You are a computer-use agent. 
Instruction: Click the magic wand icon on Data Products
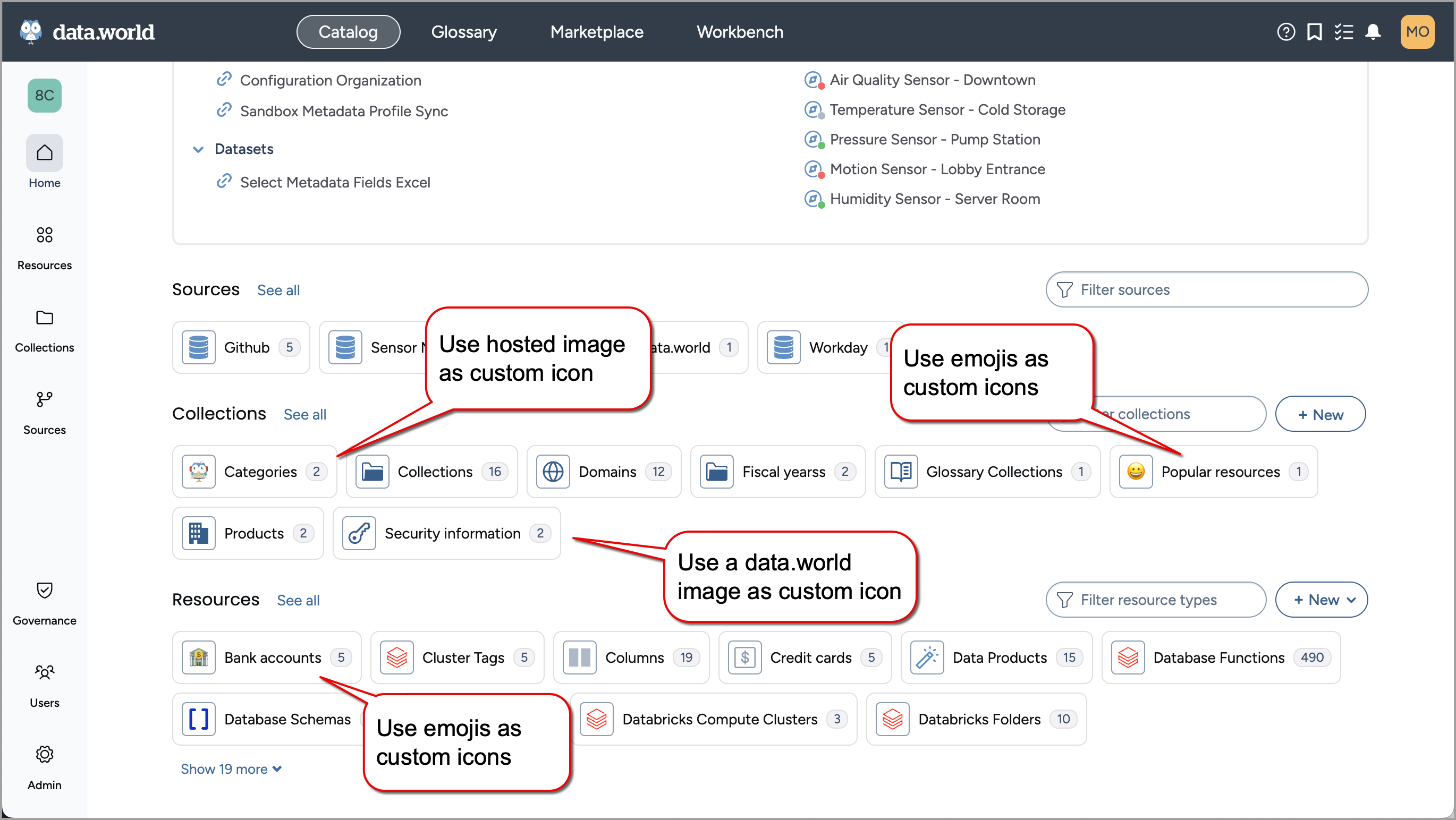click(x=928, y=657)
